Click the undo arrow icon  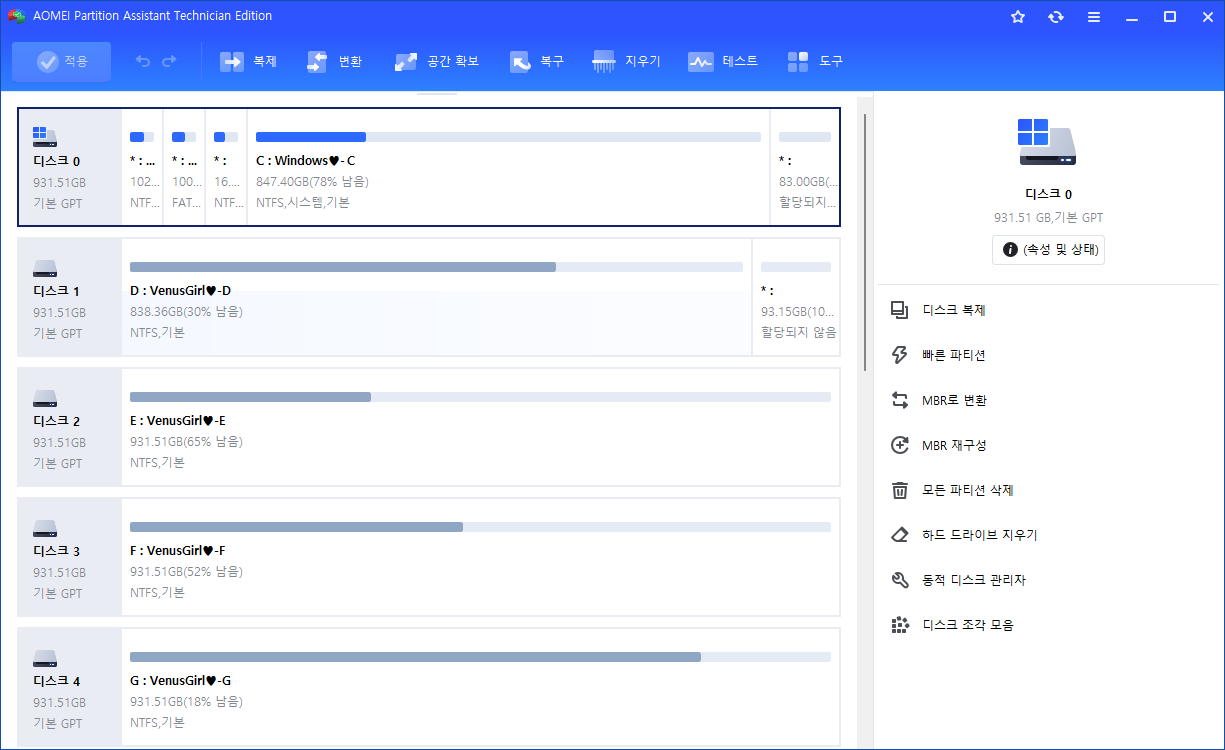(x=143, y=62)
